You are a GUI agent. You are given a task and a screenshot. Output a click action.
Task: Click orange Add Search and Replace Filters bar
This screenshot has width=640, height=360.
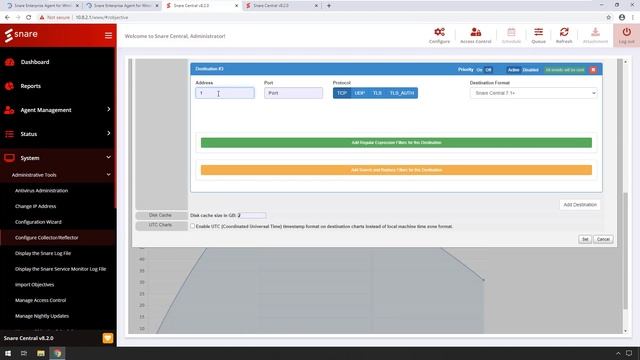396,170
